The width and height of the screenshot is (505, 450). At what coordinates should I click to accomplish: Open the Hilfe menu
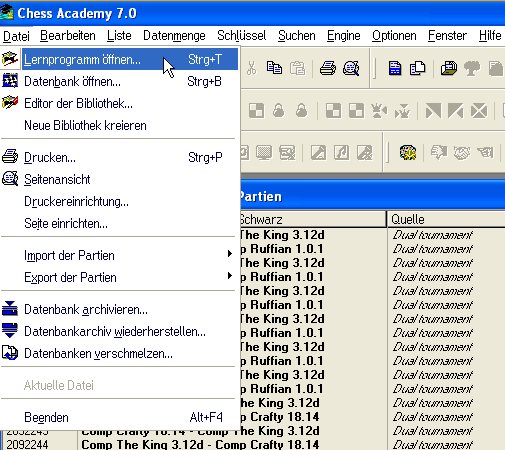(490, 36)
